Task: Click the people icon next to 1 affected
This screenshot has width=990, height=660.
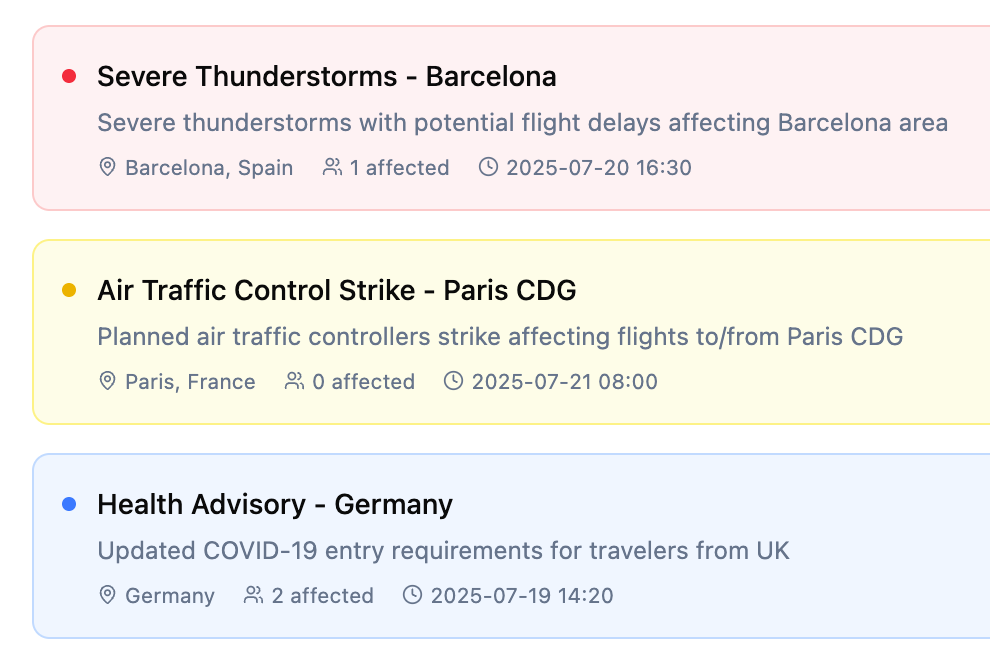Action: (x=332, y=167)
